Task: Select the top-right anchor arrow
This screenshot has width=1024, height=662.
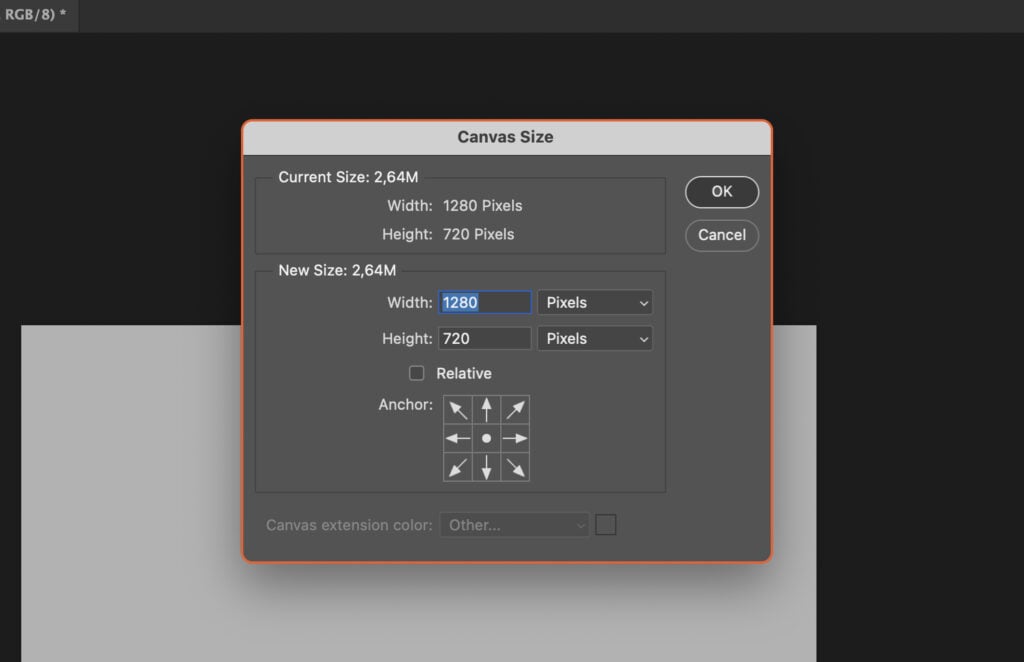Action: click(516, 408)
